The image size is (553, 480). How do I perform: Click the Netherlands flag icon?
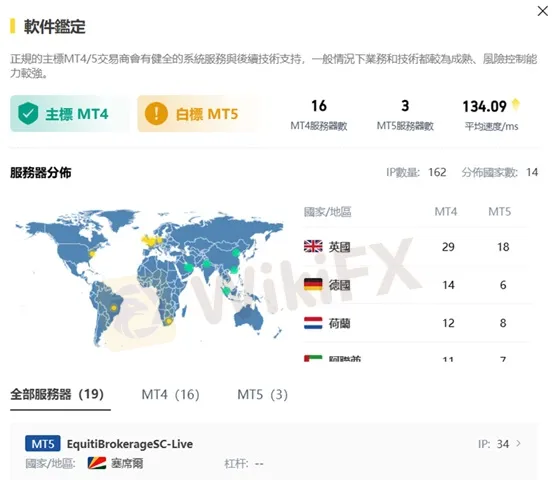click(x=313, y=323)
